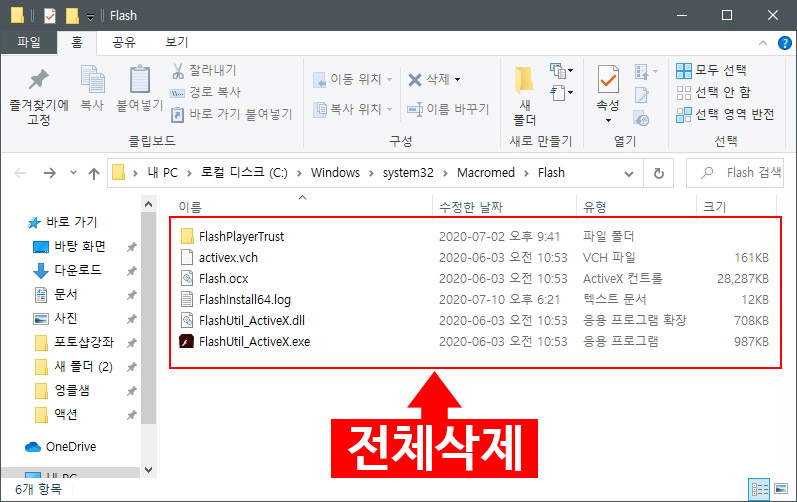Screen dimensions: 797x502
Task: Create 새 폴더 new folder
Action: pos(525,97)
